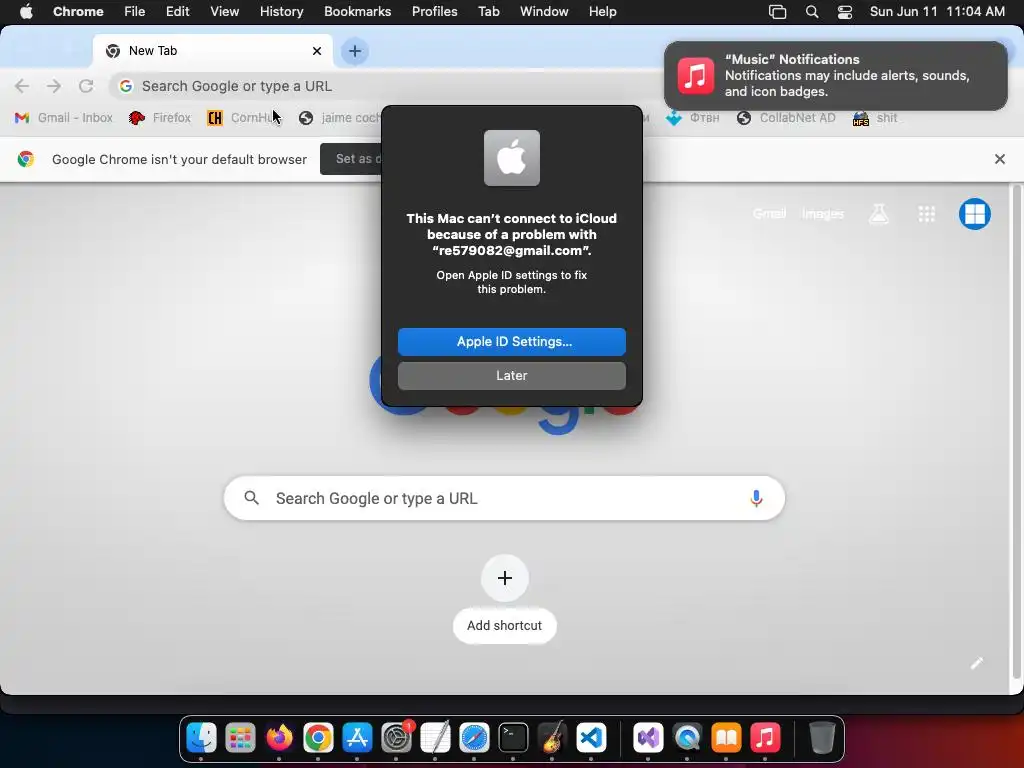Image resolution: width=1024 pixels, height=768 pixels.
Task: Click the Images link on Google page
Action: (823, 214)
